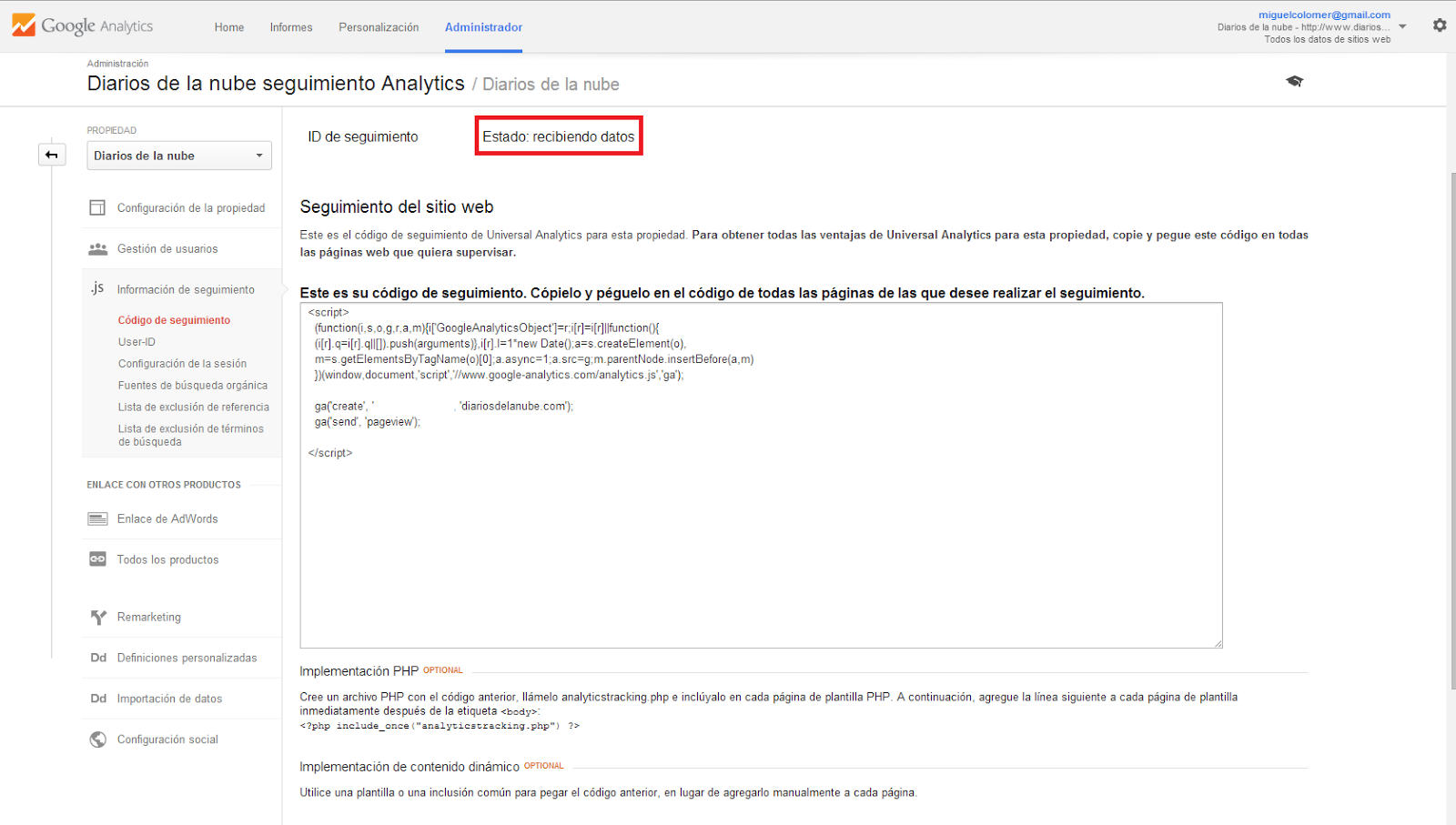1456x825 pixels.
Task: Click the 'Estado: recibiendo datos' status text
Action: (559, 136)
